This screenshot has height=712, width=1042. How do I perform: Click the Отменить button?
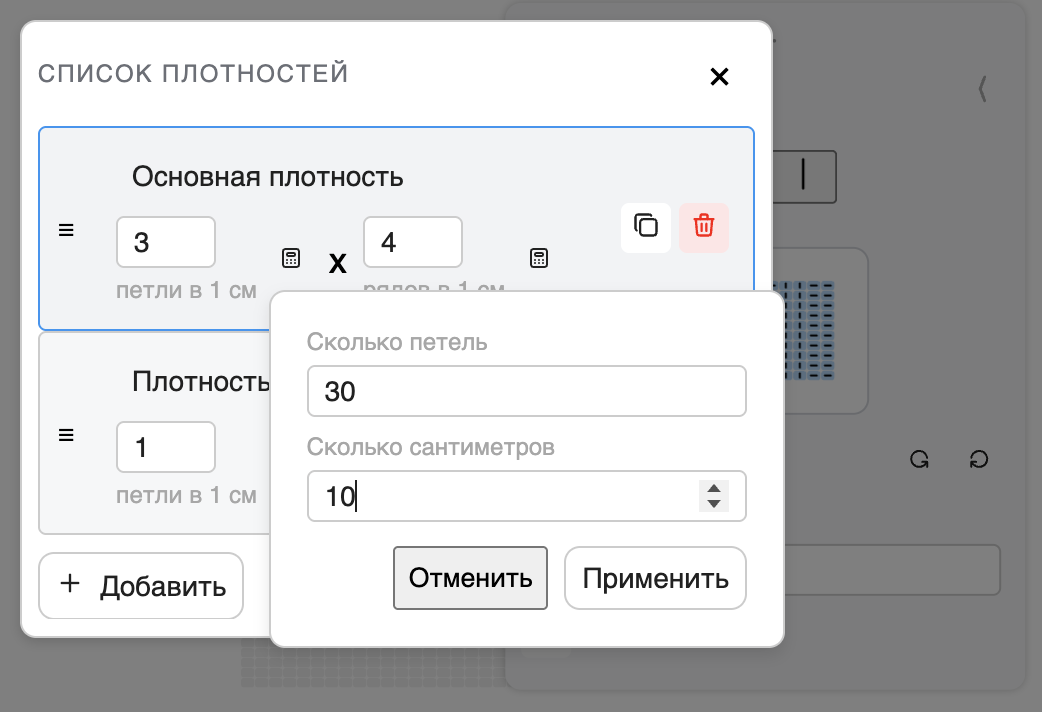tap(470, 578)
